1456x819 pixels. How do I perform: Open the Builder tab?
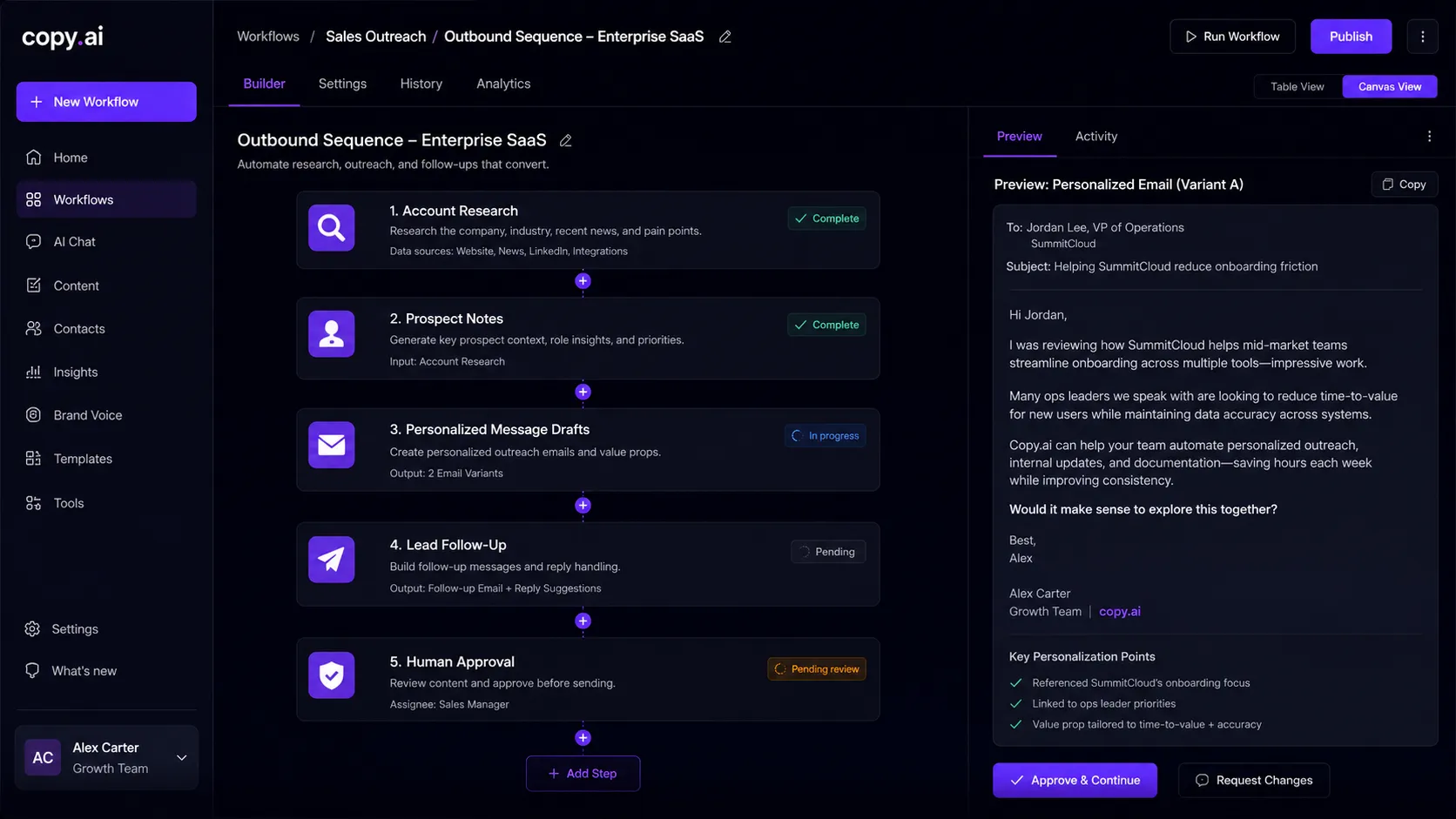tap(264, 84)
